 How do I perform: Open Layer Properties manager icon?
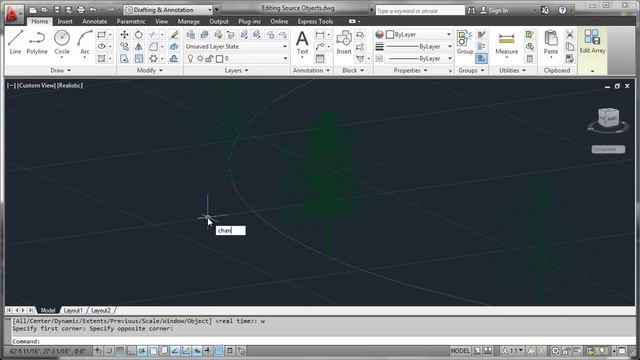pos(191,35)
